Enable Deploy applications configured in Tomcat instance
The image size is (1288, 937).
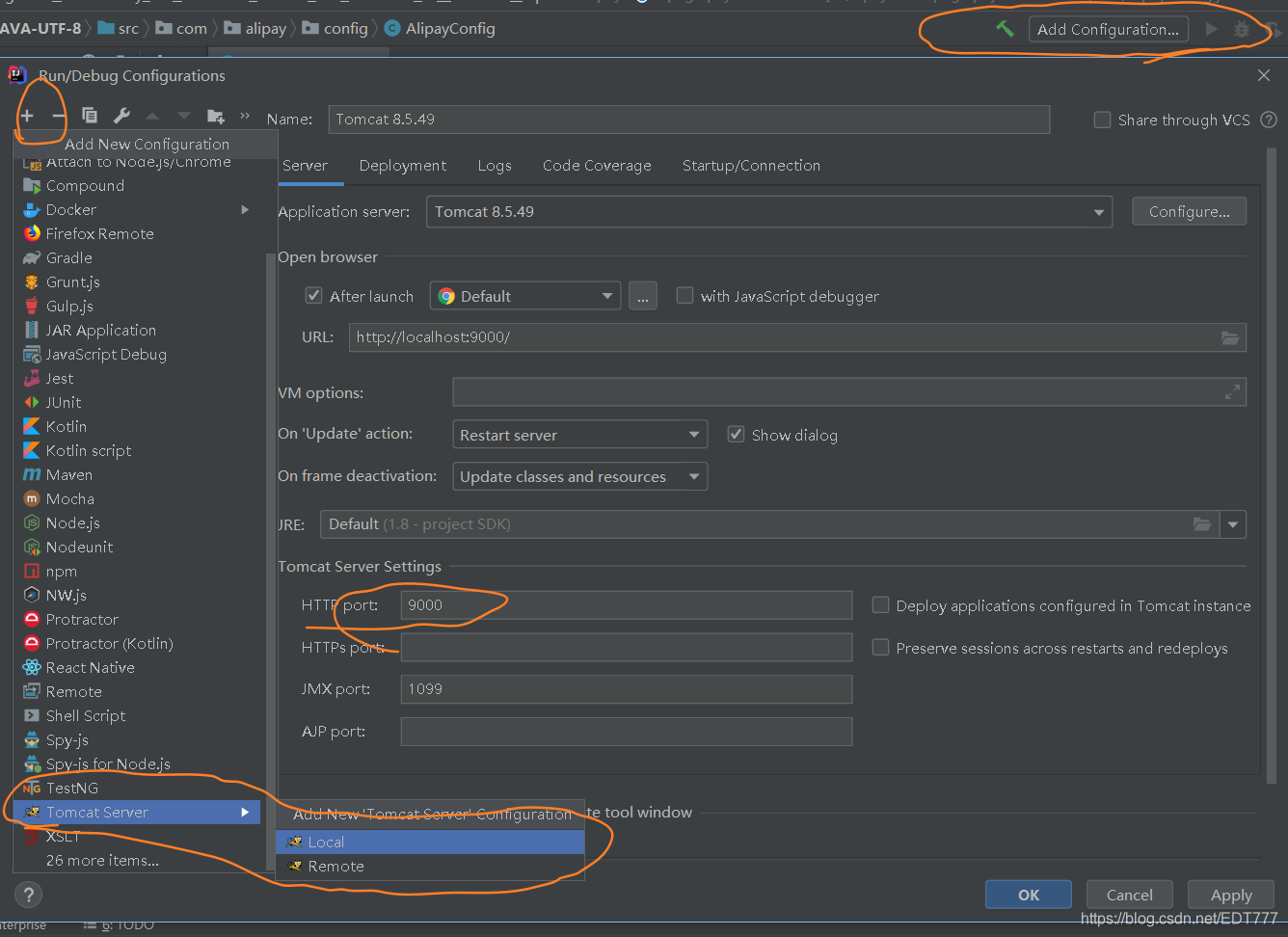pyautogui.click(x=880, y=604)
